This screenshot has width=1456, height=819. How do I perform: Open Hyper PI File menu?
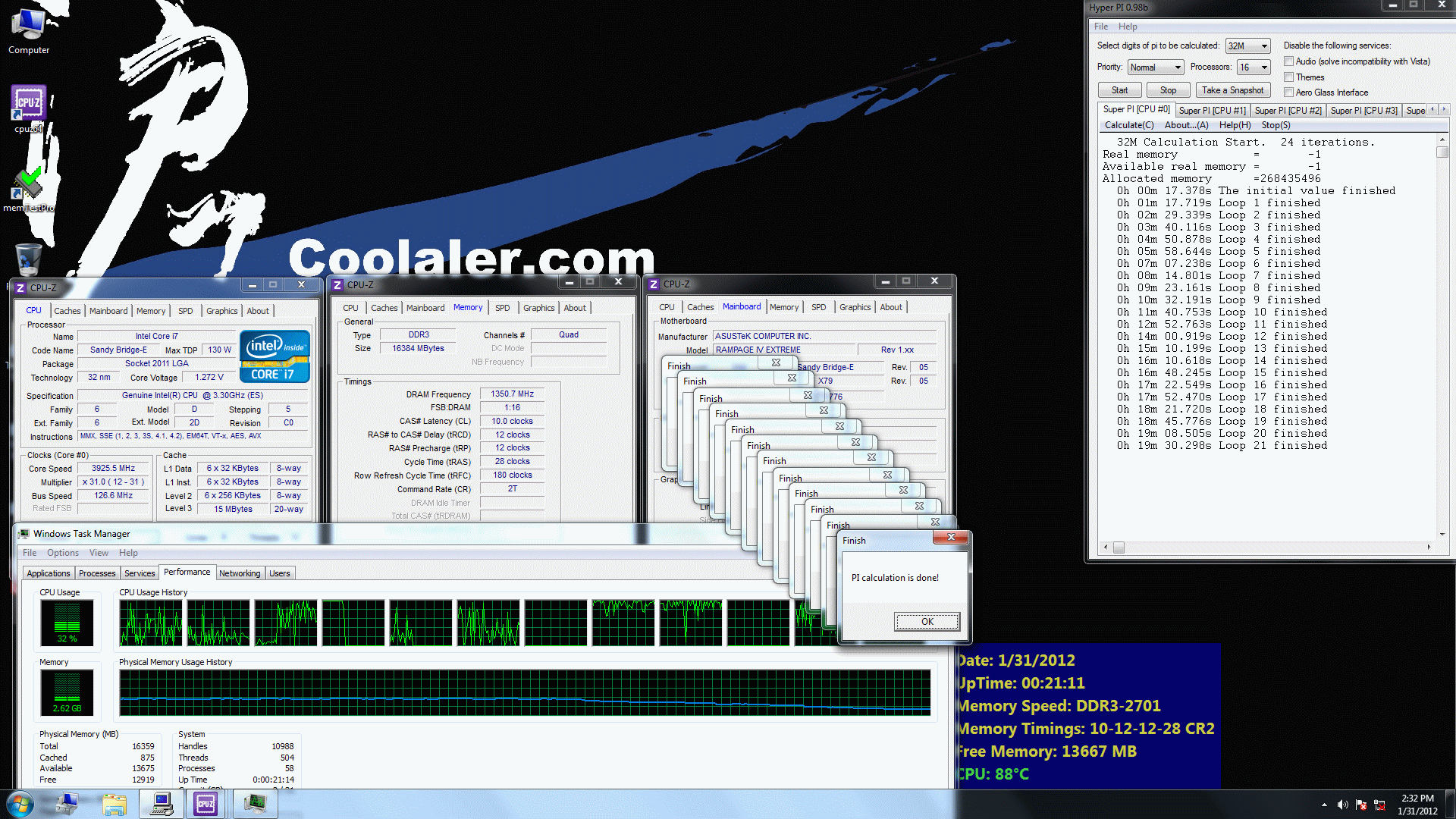(1100, 27)
